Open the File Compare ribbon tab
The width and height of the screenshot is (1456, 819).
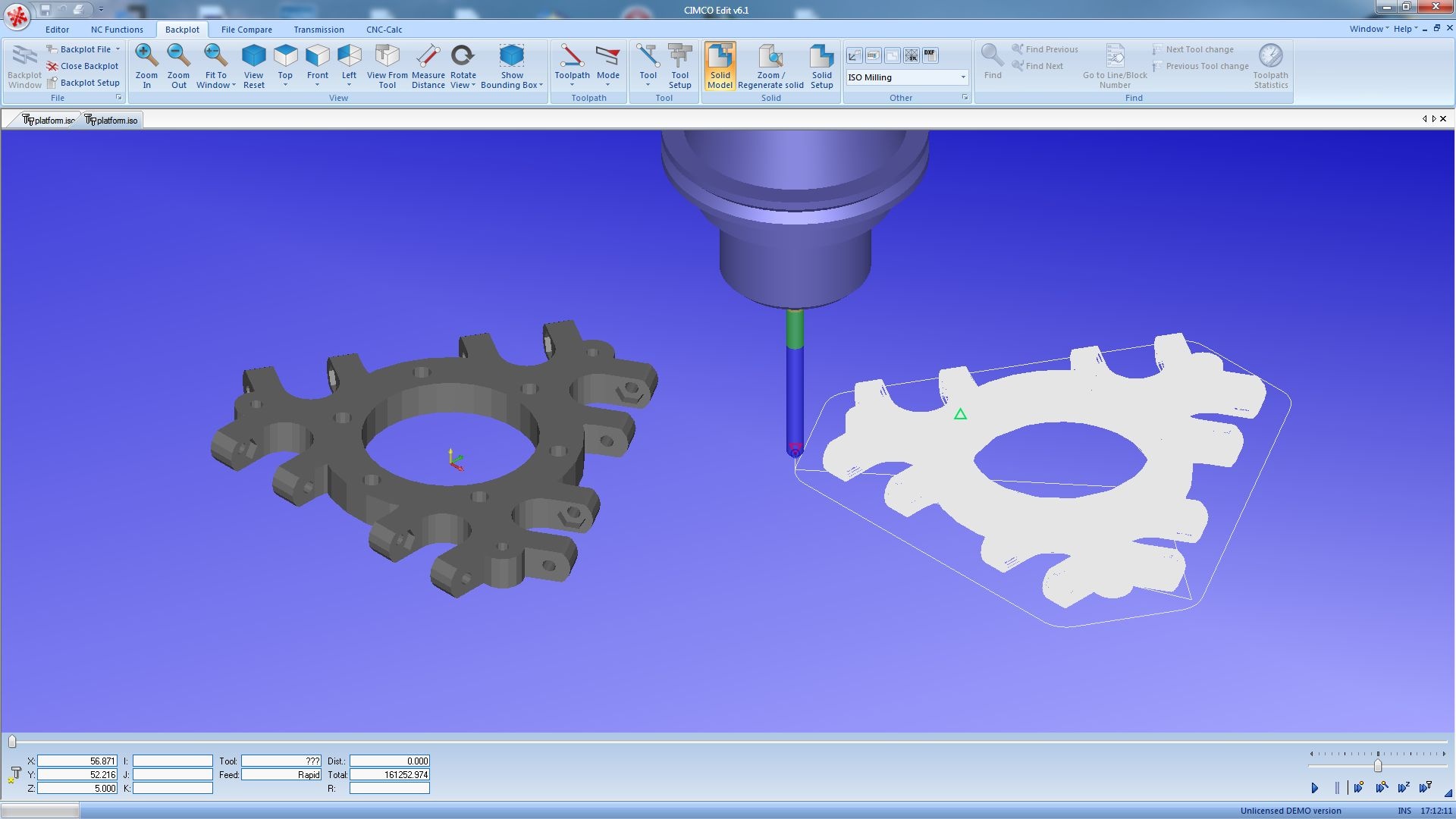[x=246, y=30]
